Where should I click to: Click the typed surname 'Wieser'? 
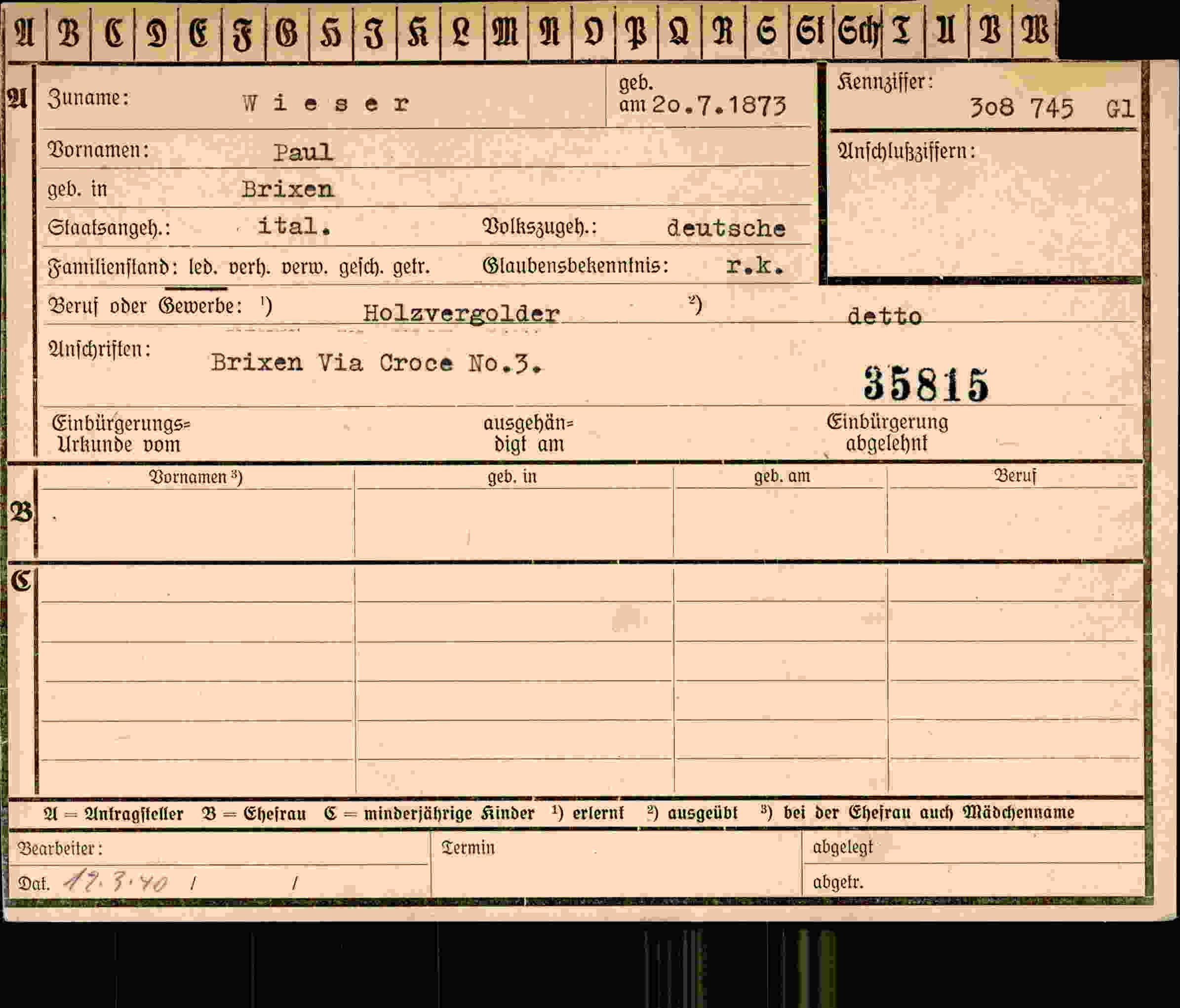coord(325,104)
